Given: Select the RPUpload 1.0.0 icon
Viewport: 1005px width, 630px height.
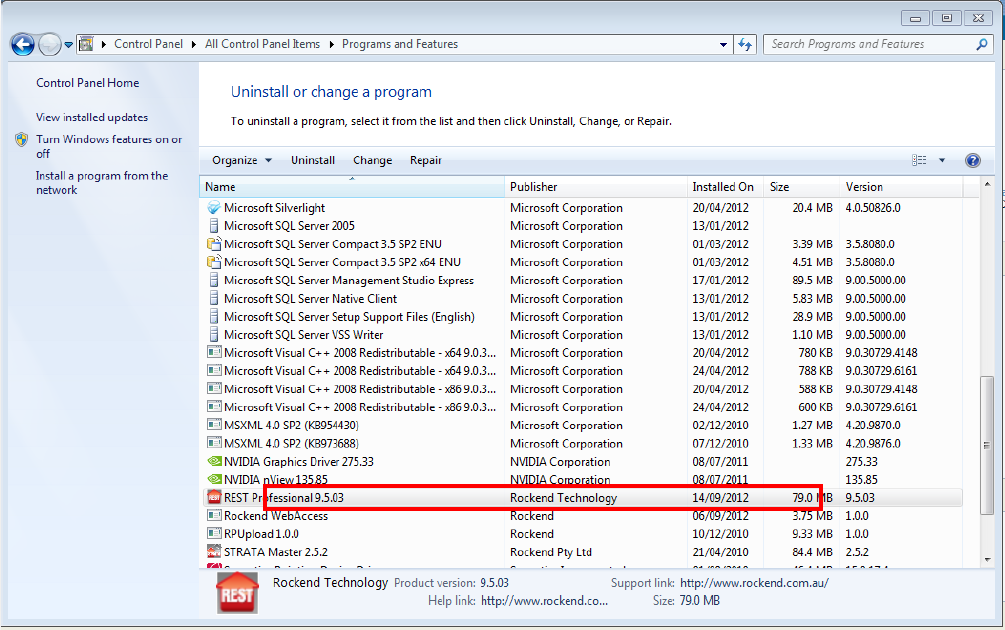Looking at the screenshot, I should 214,533.
